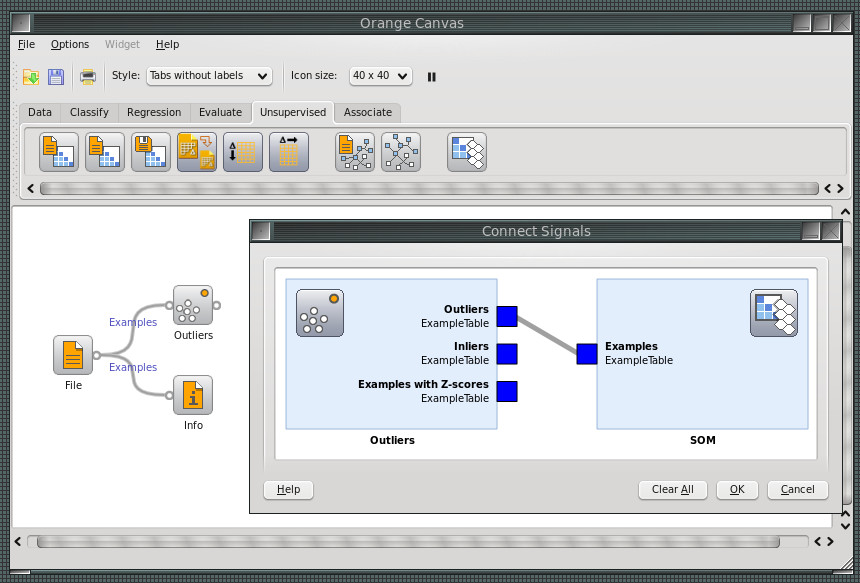Click Examples with Z-scores signal box
Image resolution: width=860 pixels, height=583 pixels.
tap(507, 391)
